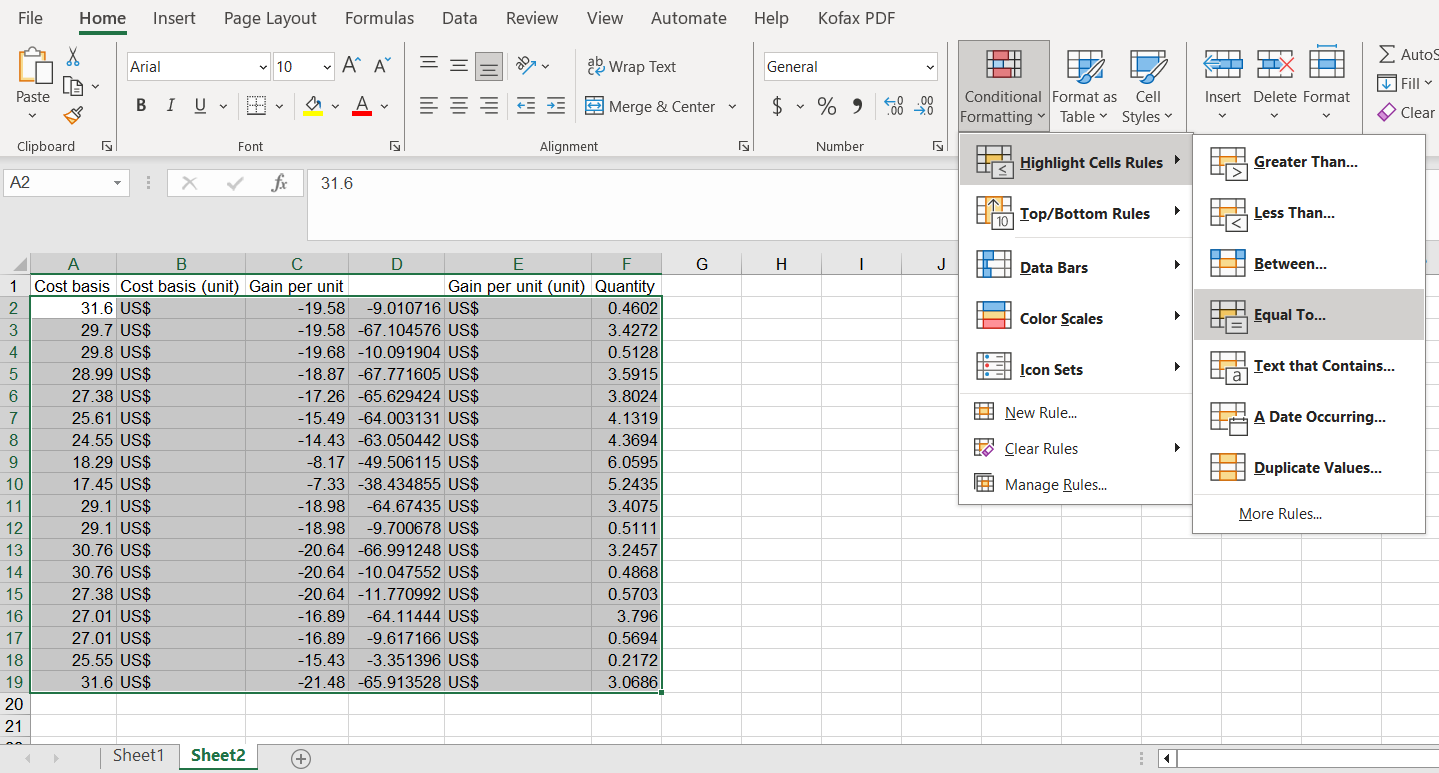Open the Arial font name dropdown
This screenshot has width=1439, height=773.
263,67
